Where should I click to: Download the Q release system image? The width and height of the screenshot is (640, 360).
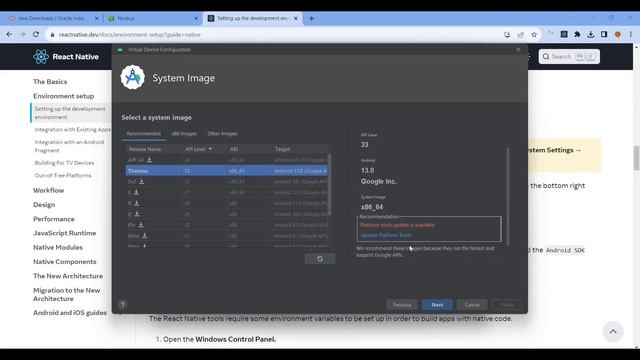pyautogui.click(x=137, y=214)
